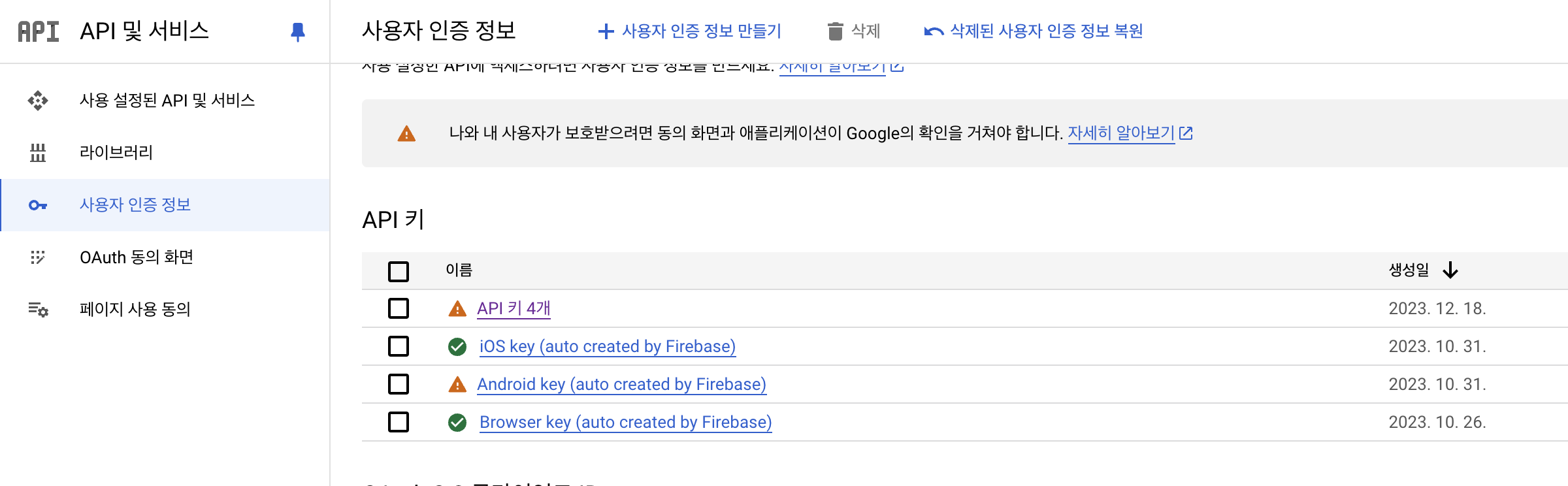
Task: Click the 사용 설정된 API 및 서비스 diamond icon
Action: (x=38, y=101)
